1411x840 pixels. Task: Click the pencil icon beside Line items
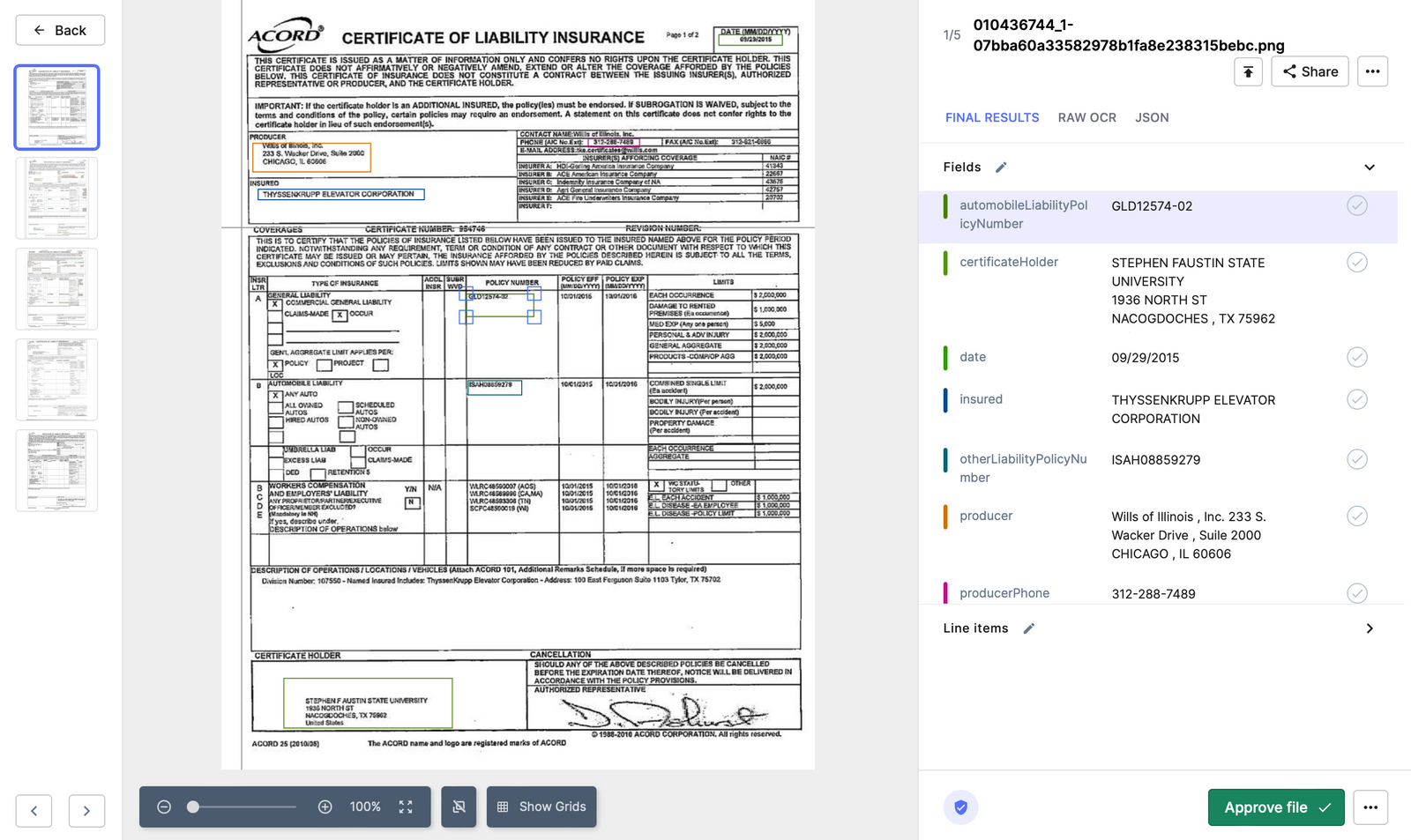(x=1028, y=628)
